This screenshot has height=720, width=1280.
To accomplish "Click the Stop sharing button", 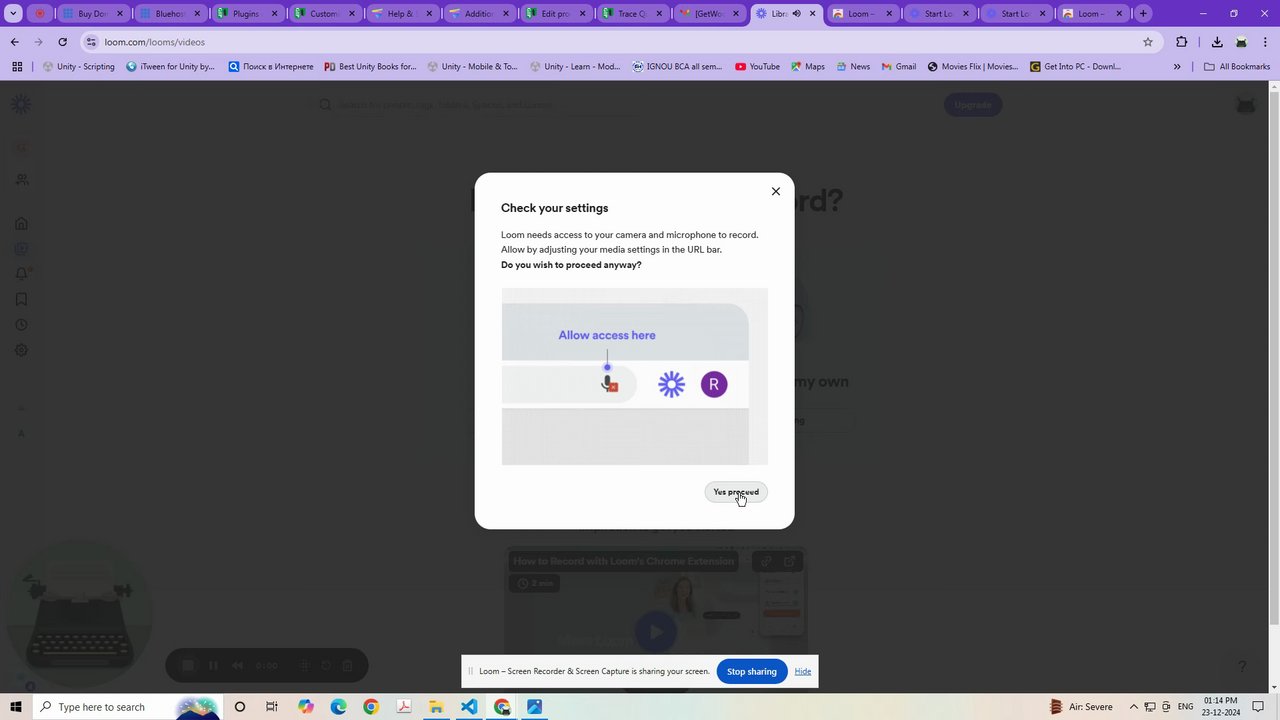I will pos(752,671).
